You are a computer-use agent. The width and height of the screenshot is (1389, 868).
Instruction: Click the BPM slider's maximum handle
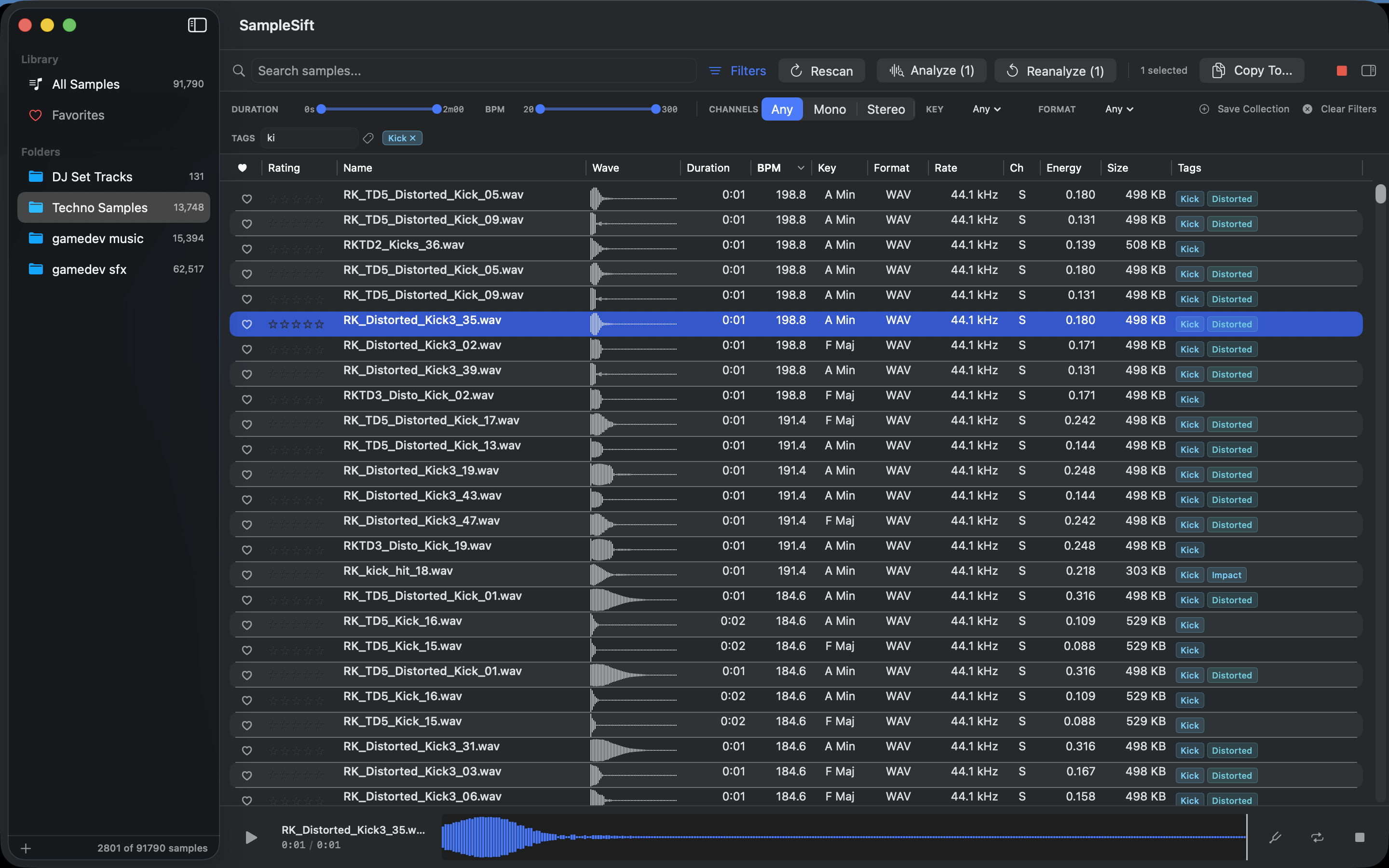tap(655, 109)
